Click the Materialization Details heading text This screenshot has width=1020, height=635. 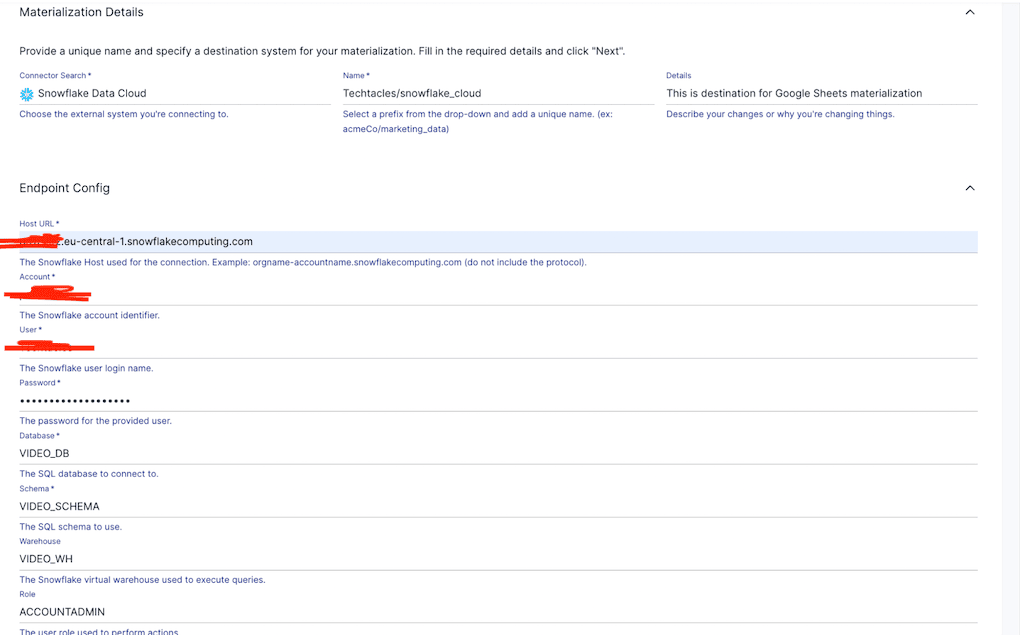(x=81, y=13)
